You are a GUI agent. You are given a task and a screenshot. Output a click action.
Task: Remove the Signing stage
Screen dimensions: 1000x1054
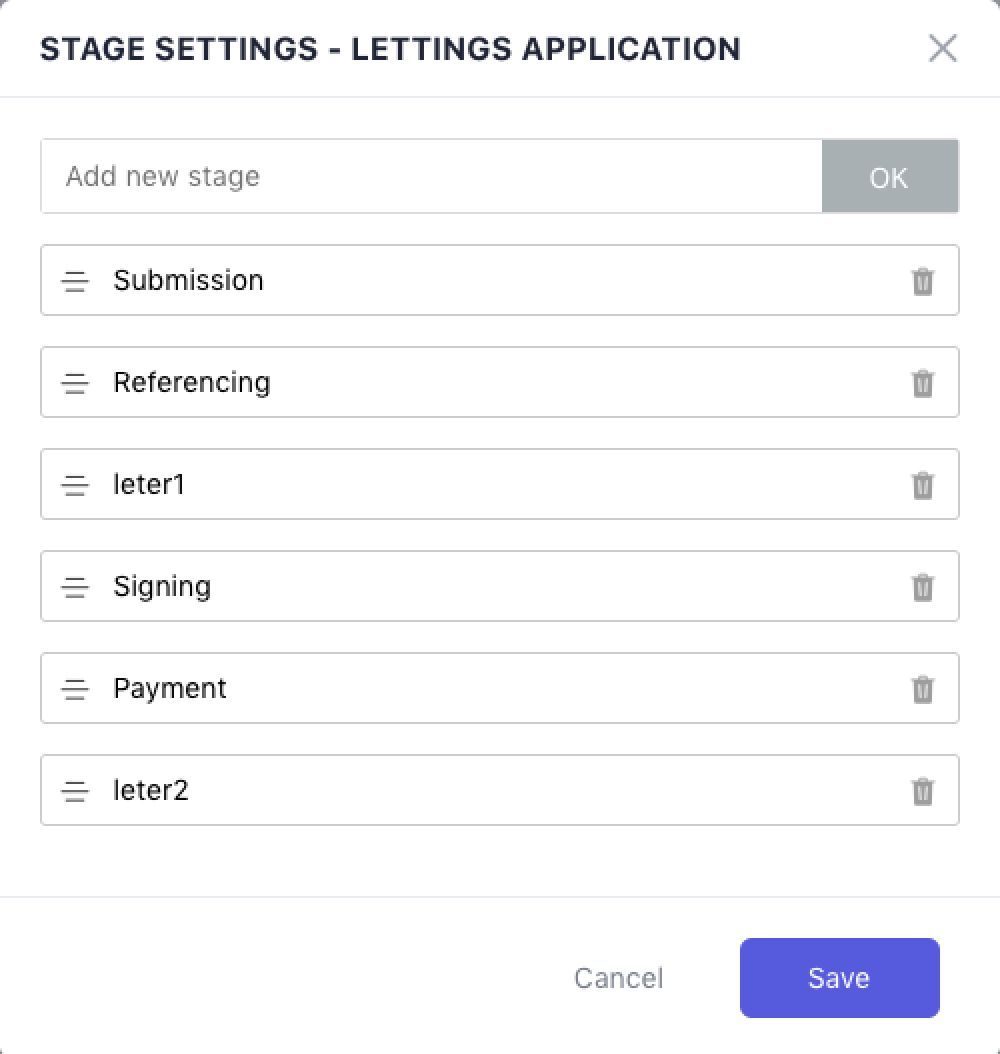[x=922, y=587]
